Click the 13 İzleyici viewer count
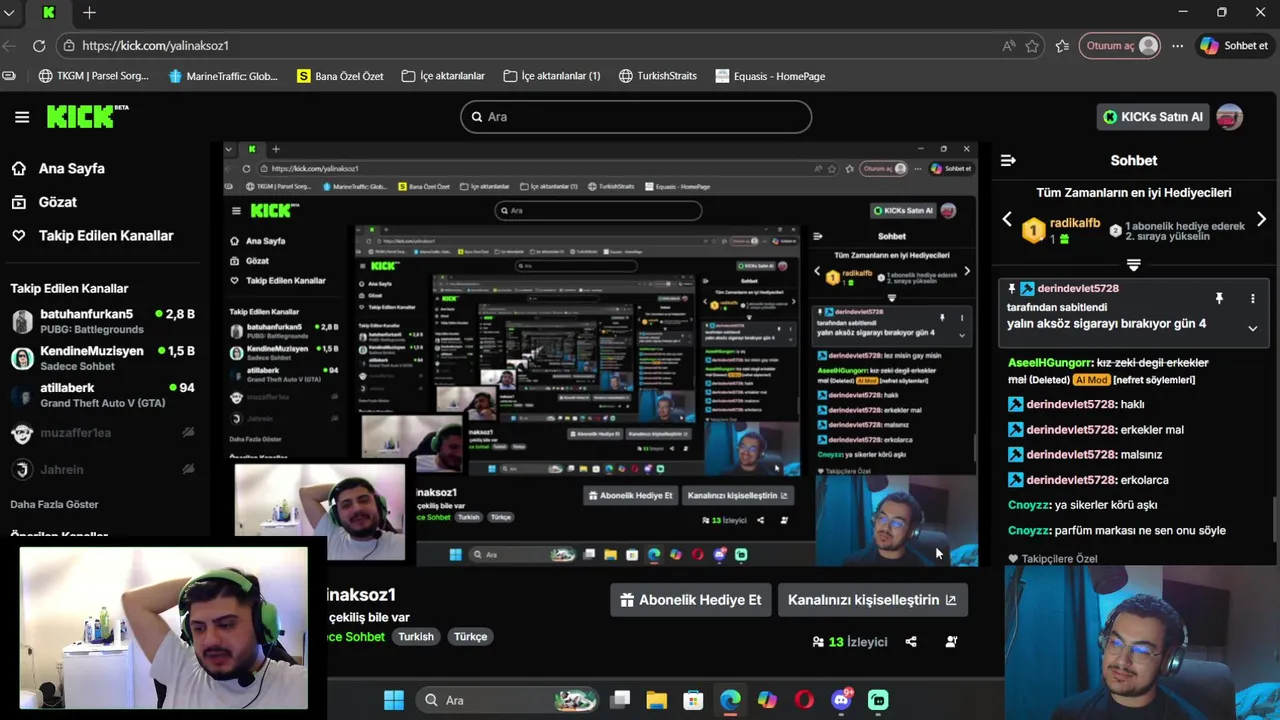This screenshot has height=720, width=1280. tap(851, 642)
